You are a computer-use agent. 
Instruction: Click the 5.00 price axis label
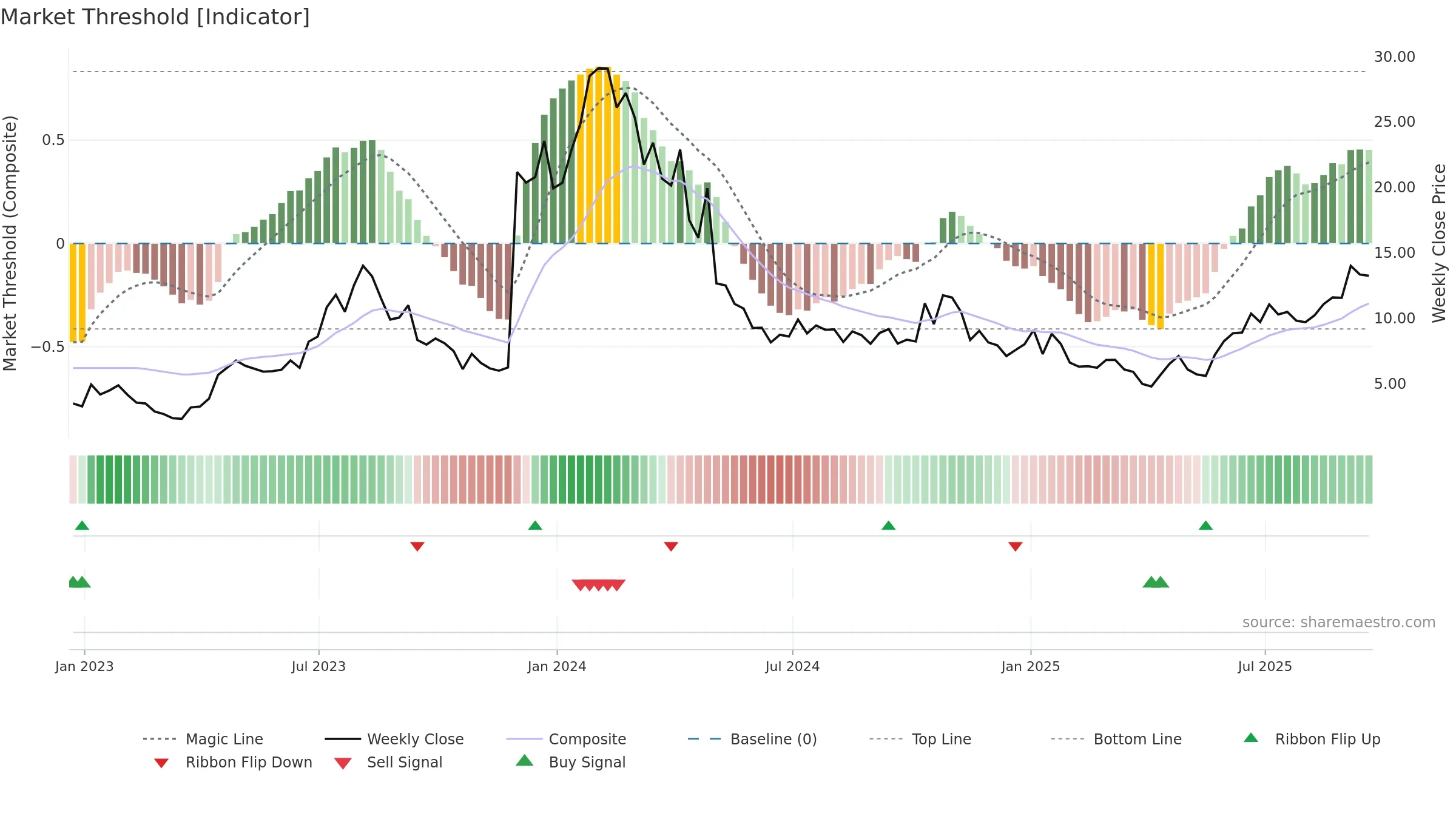coord(1390,384)
